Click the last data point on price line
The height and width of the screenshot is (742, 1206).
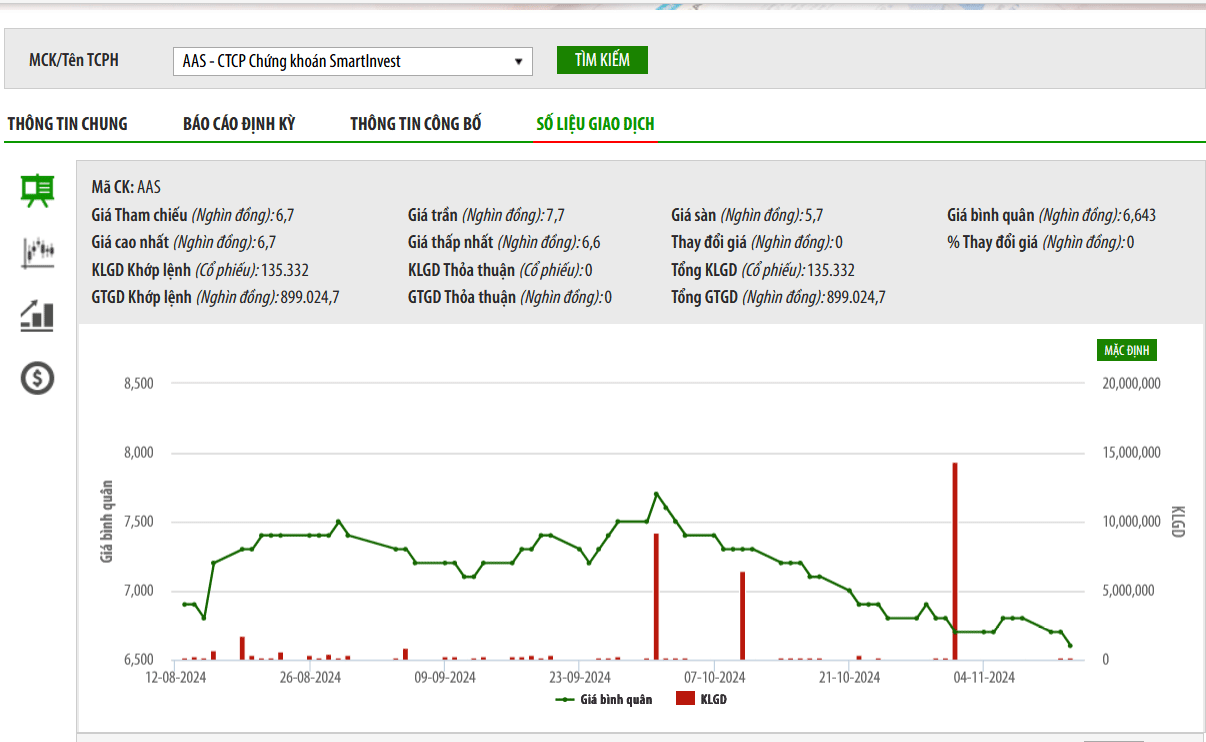[x=1070, y=646]
